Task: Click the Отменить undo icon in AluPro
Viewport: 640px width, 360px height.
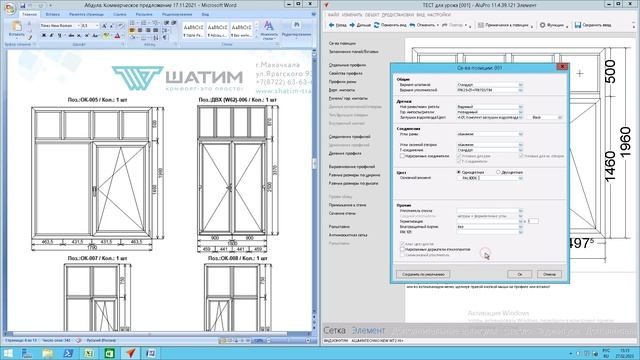Action: click(412, 25)
